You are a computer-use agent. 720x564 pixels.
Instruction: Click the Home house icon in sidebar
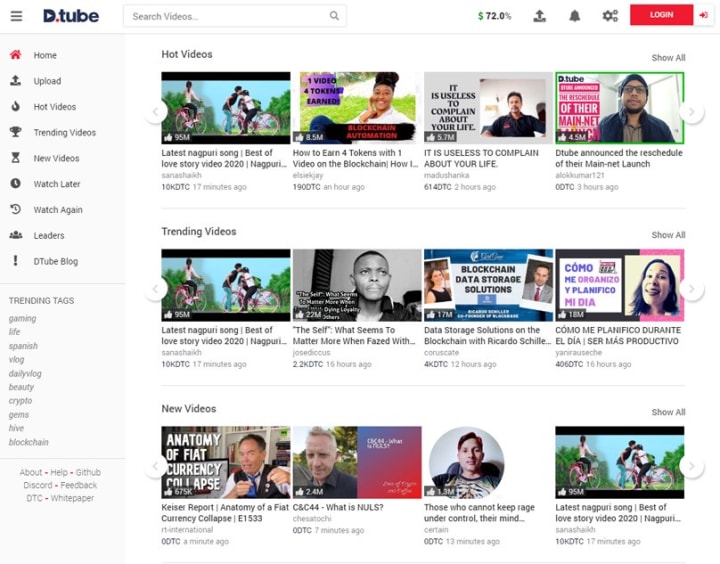coord(16,55)
